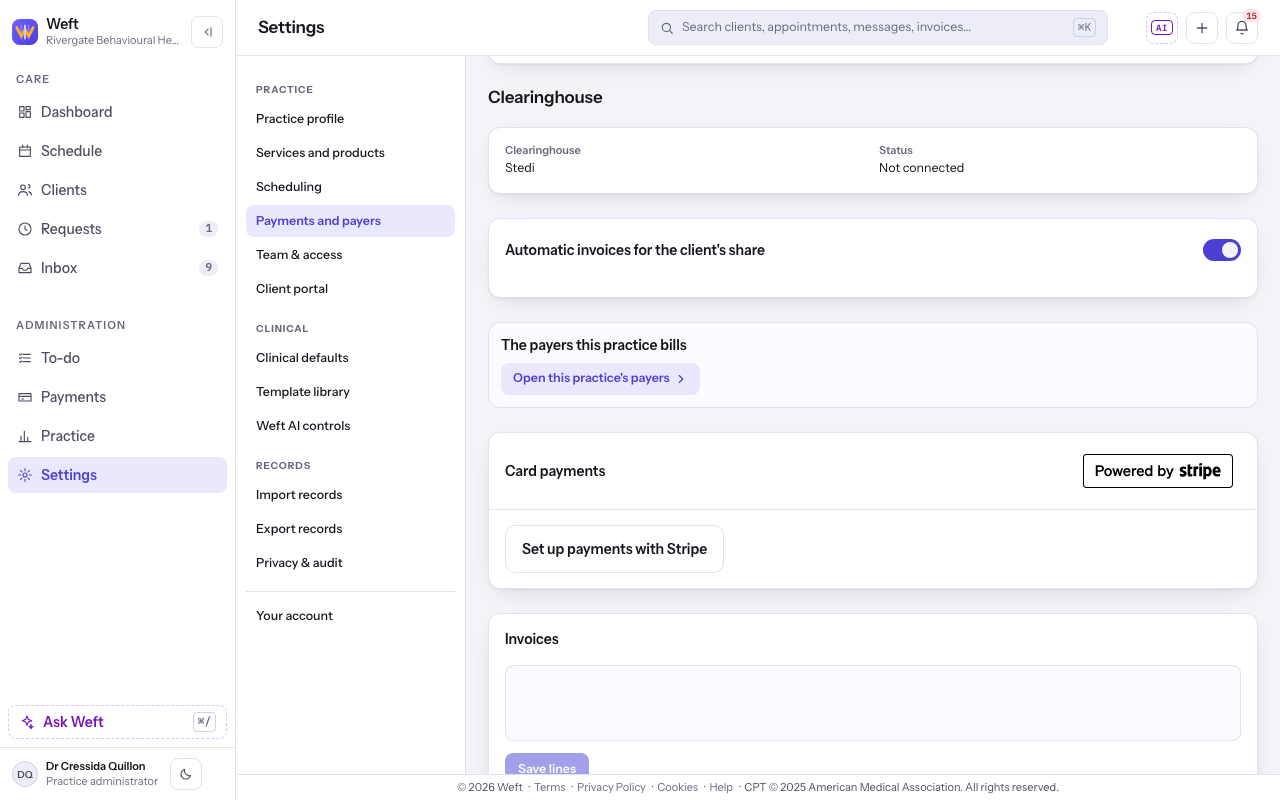Image resolution: width=1280 pixels, height=800 pixels.
Task: Click the Ask Weft sparkle icon
Action: click(x=28, y=722)
